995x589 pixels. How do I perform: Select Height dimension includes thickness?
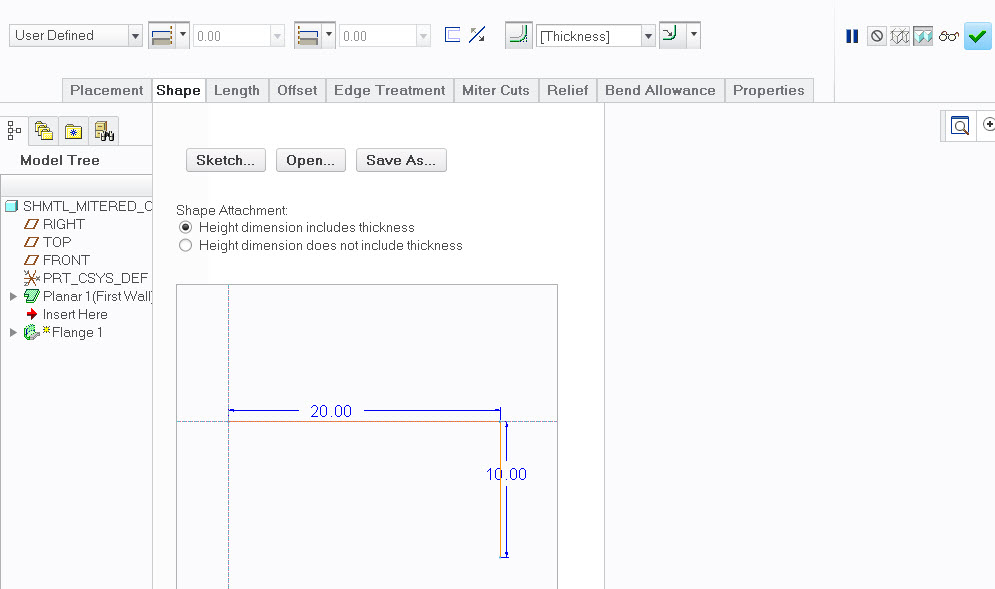click(x=185, y=227)
